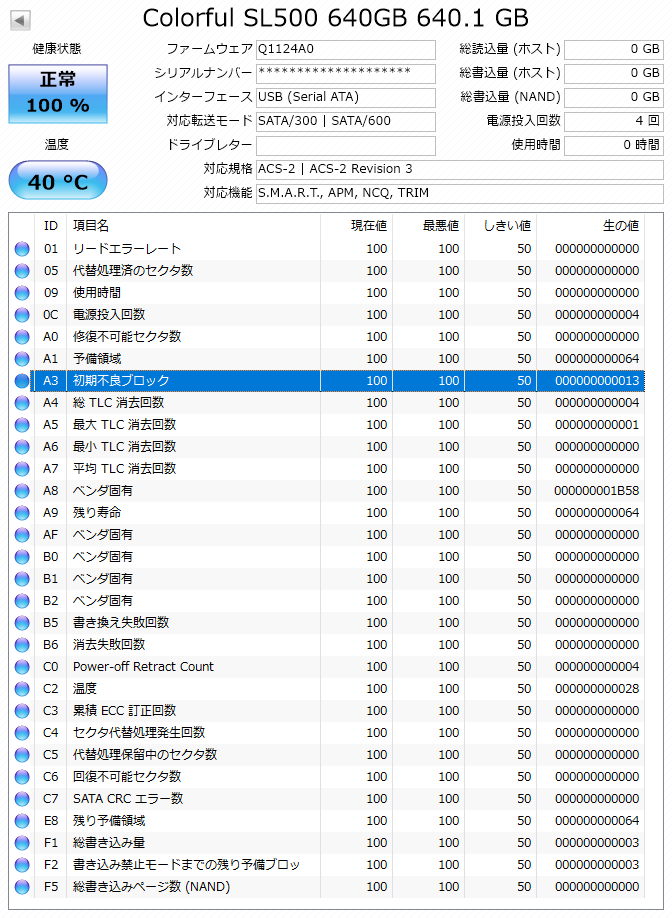Viewport: 672px width, 918px height.
Task: Select the SATA CRC エラー数 row
Action: tap(328, 799)
